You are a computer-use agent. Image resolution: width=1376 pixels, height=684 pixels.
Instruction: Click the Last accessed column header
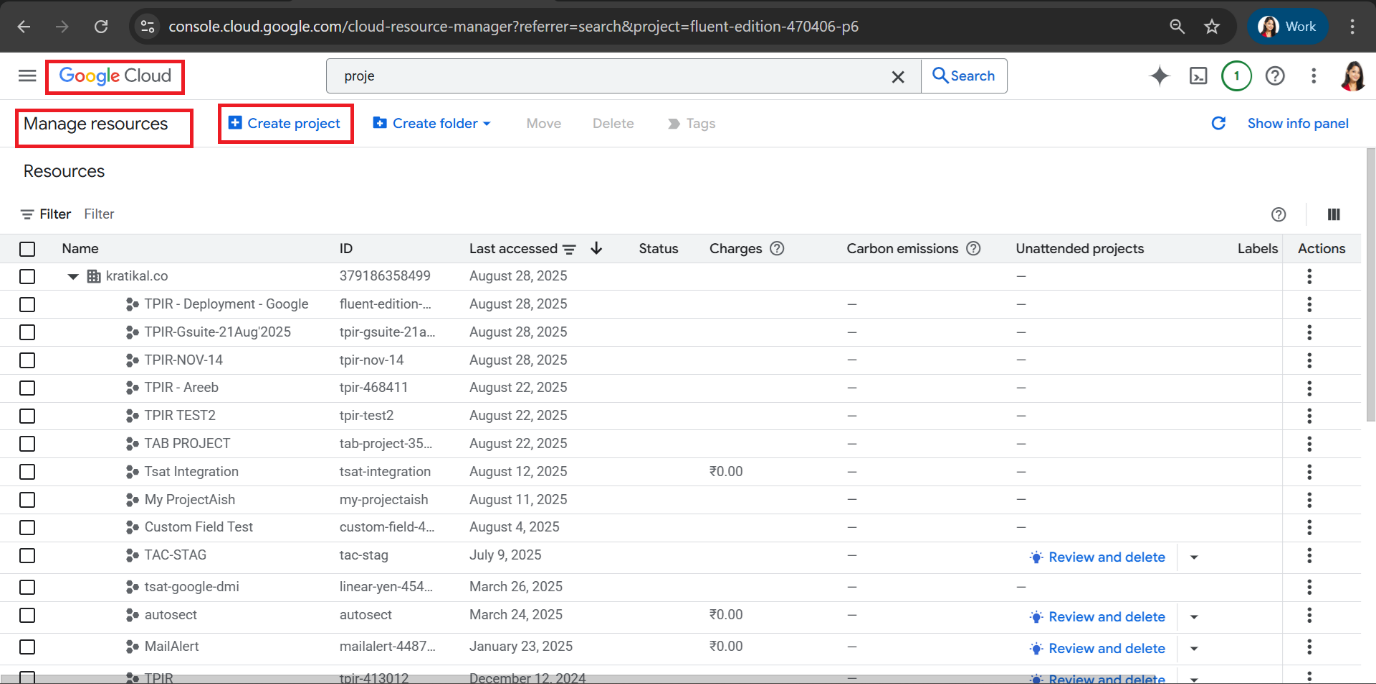click(513, 249)
